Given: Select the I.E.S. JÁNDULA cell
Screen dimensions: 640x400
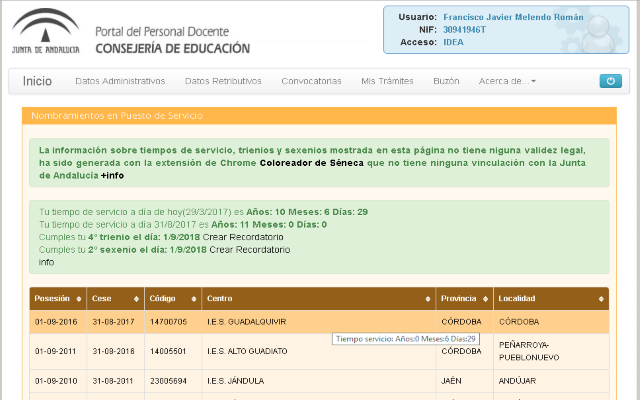Looking at the screenshot, I should click(x=318, y=381).
